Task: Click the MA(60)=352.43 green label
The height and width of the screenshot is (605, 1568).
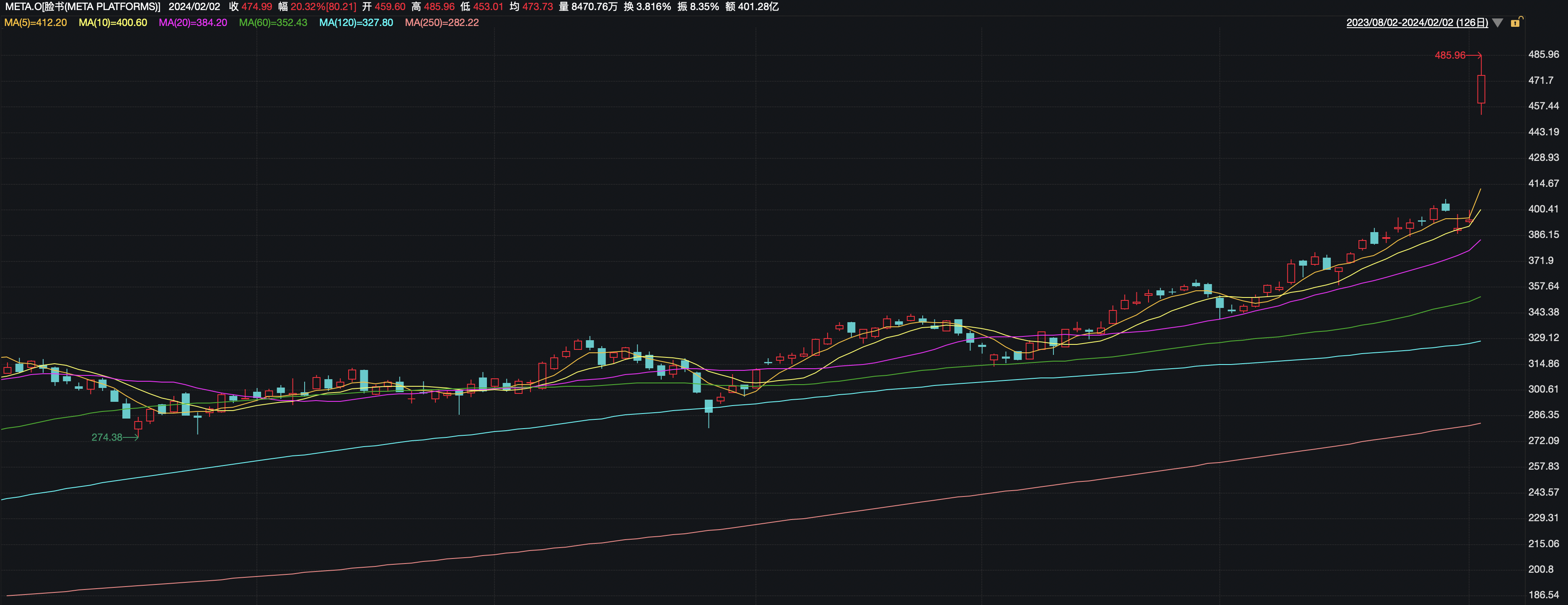Action: 273,23
